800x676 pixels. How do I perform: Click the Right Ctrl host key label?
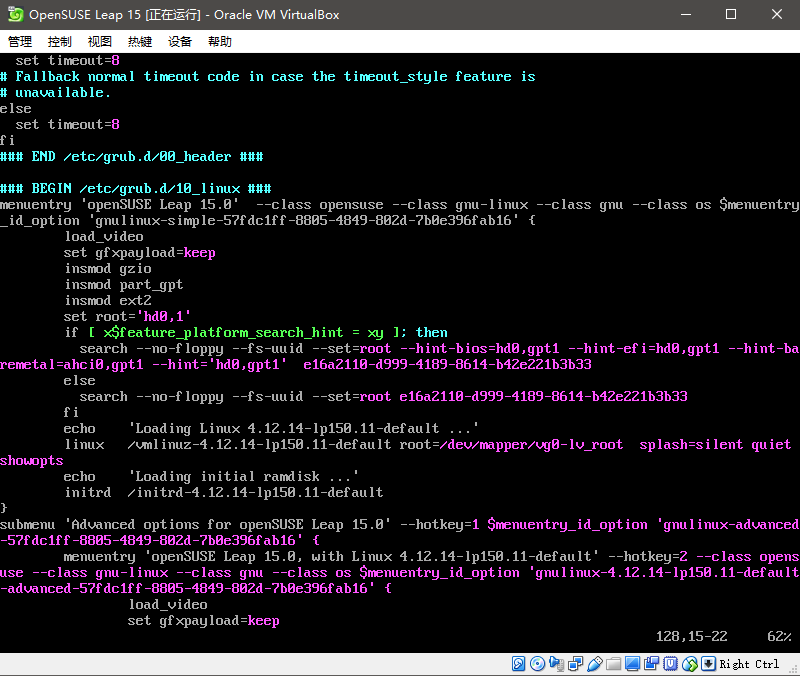[749, 664]
